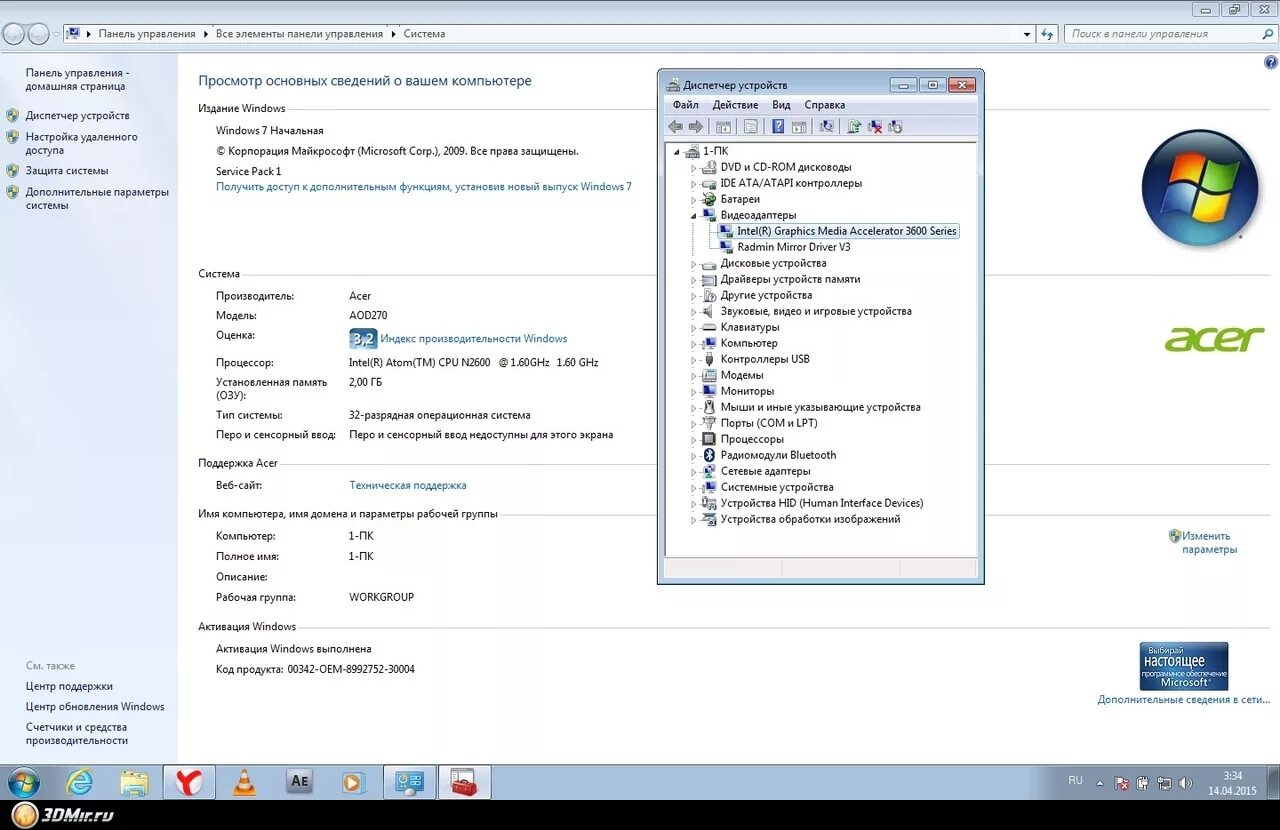Click the link to get a new Windows 7 edition

424,187
